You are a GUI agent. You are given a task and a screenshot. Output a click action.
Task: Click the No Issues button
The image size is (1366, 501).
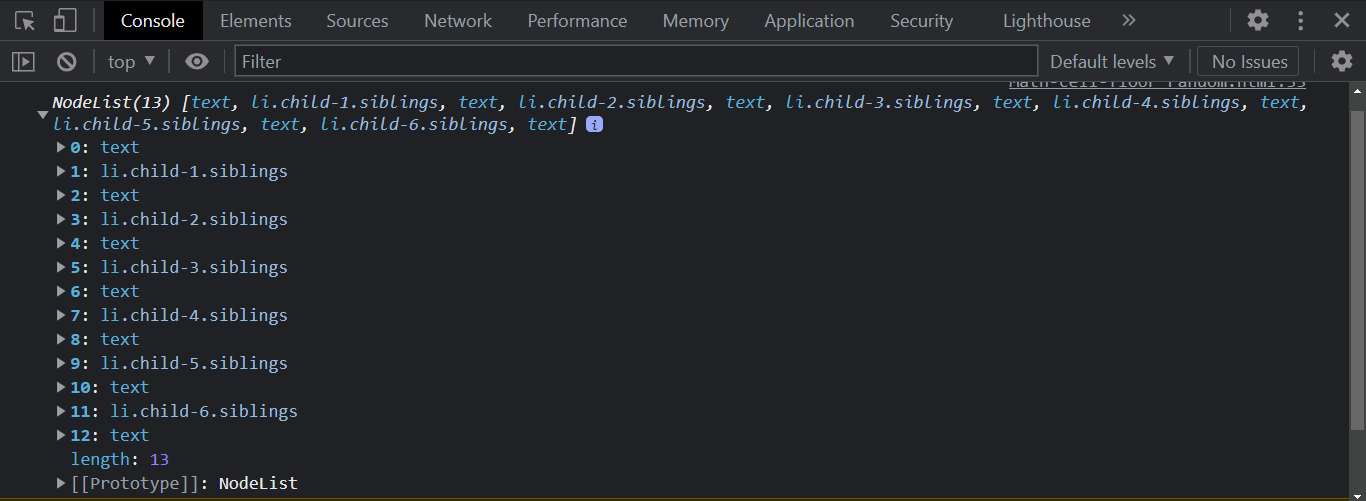[x=1250, y=62]
